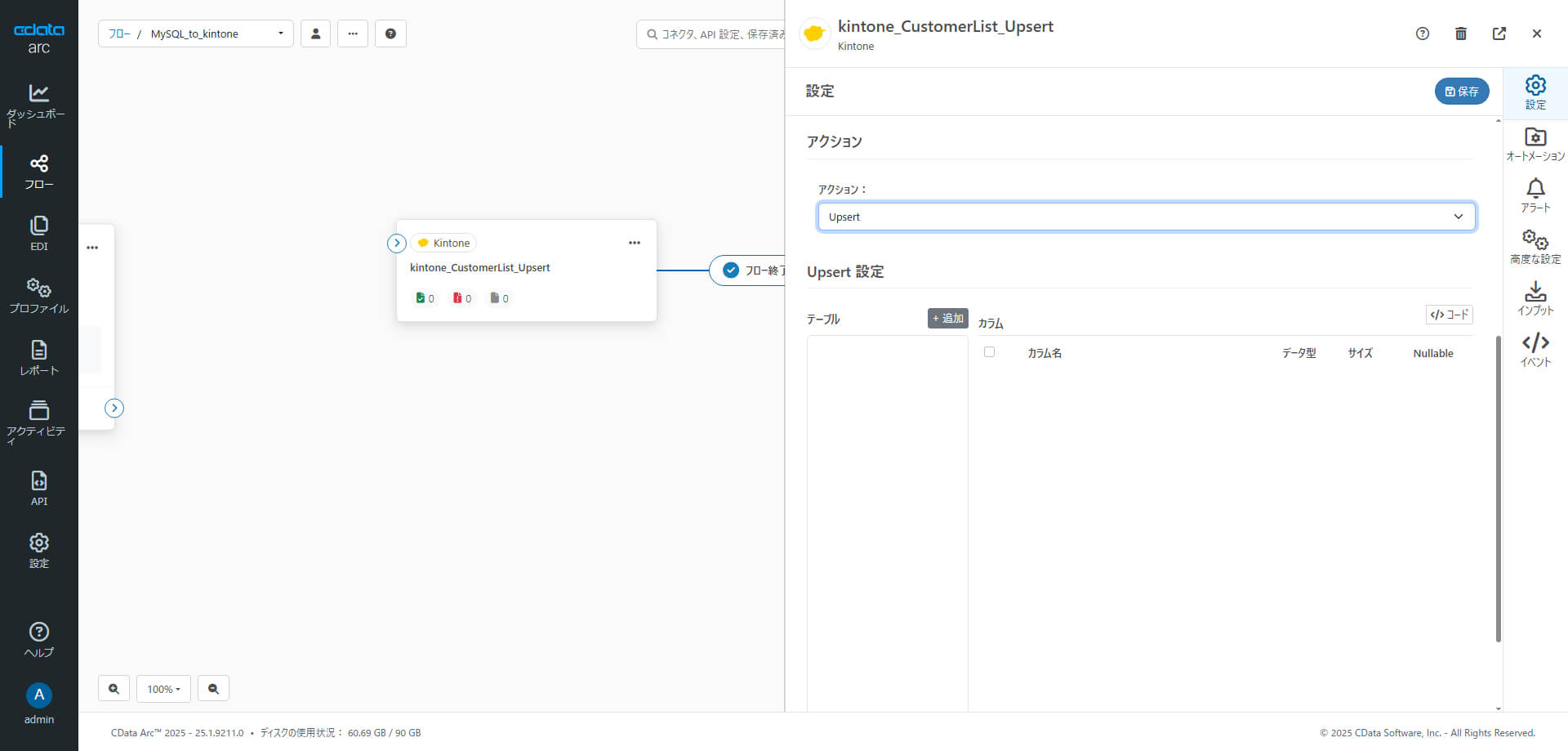
Task: Switch to the Advanced Settings tab
Action: pos(1535,247)
